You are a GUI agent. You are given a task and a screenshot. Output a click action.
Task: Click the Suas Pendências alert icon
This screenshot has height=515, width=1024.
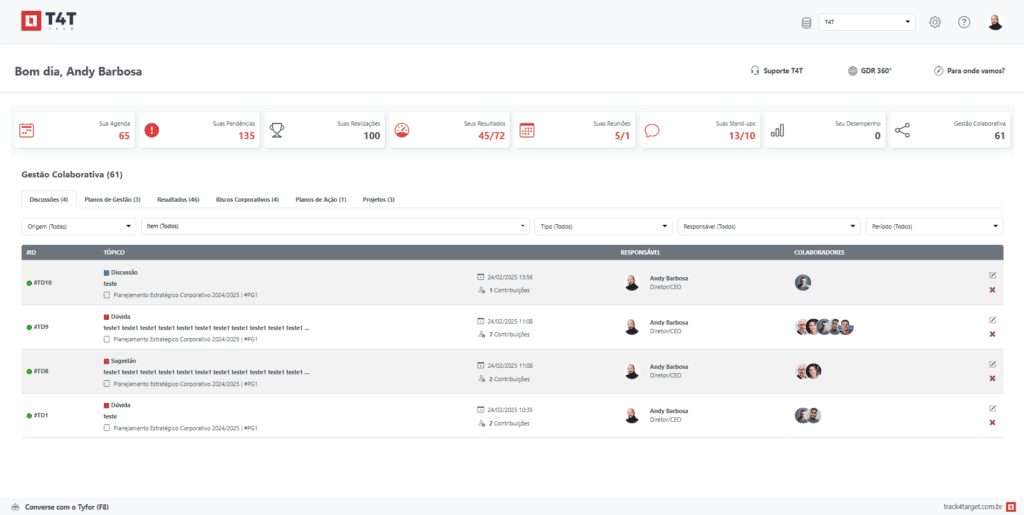tap(152, 130)
